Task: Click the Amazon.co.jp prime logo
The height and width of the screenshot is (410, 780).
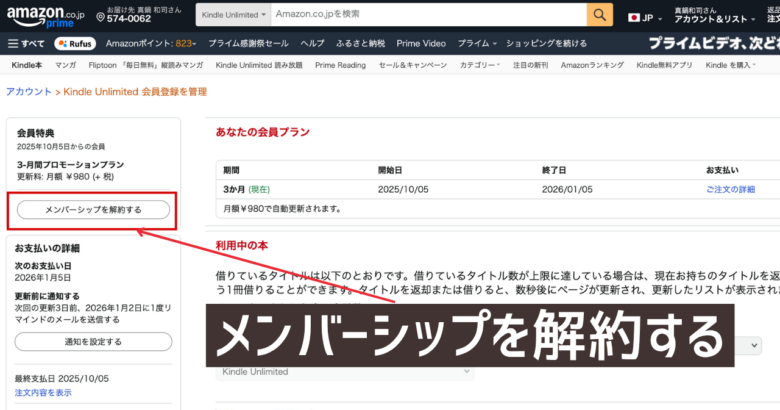Action: tap(45, 15)
